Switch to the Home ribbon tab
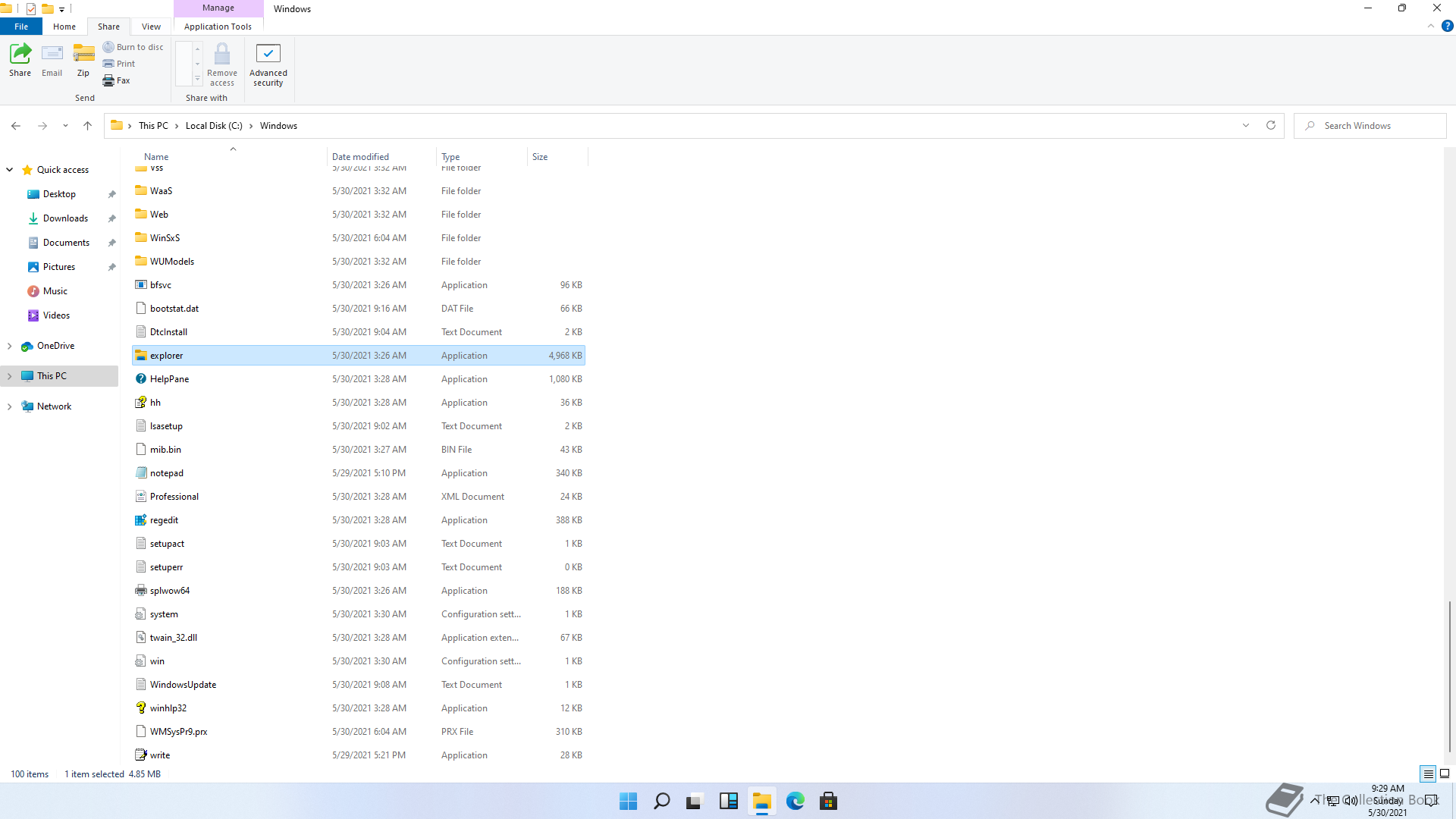The height and width of the screenshot is (819, 1456). tap(64, 27)
